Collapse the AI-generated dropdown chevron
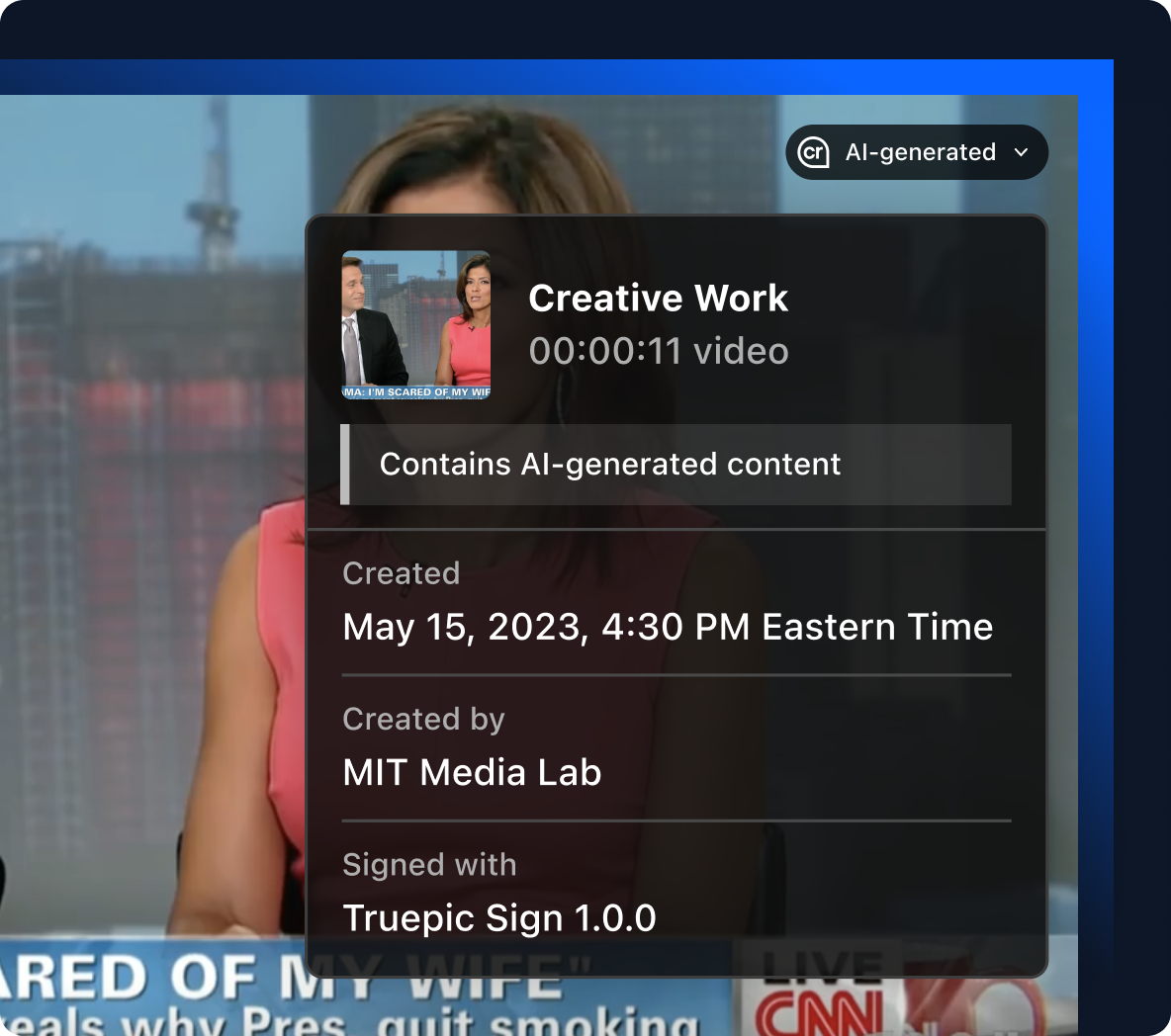Image resolution: width=1171 pixels, height=1036 pixels. pos(1021,152)
